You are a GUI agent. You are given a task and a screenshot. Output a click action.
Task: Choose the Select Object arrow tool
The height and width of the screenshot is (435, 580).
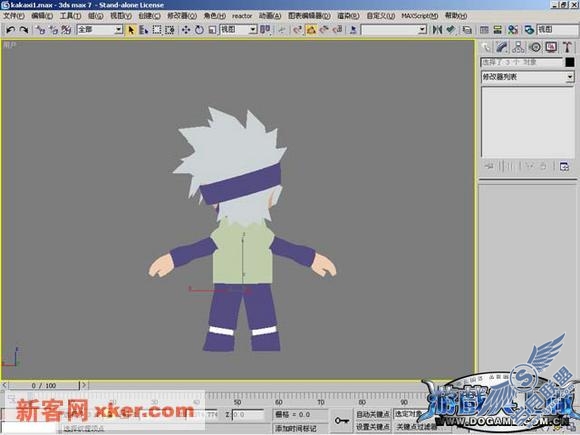(131, 30)
